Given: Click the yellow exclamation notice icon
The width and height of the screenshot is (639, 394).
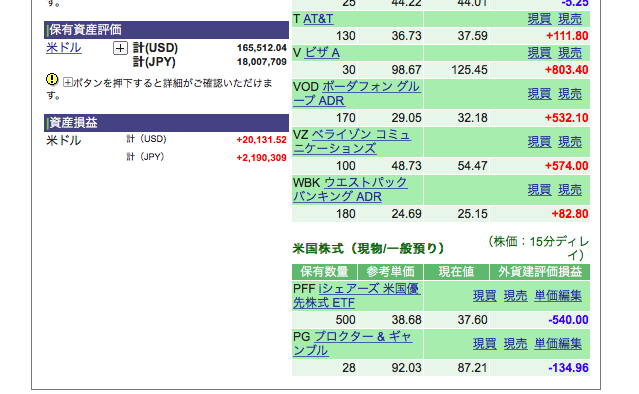Looking at the screenshot, I should coord(52,79).
